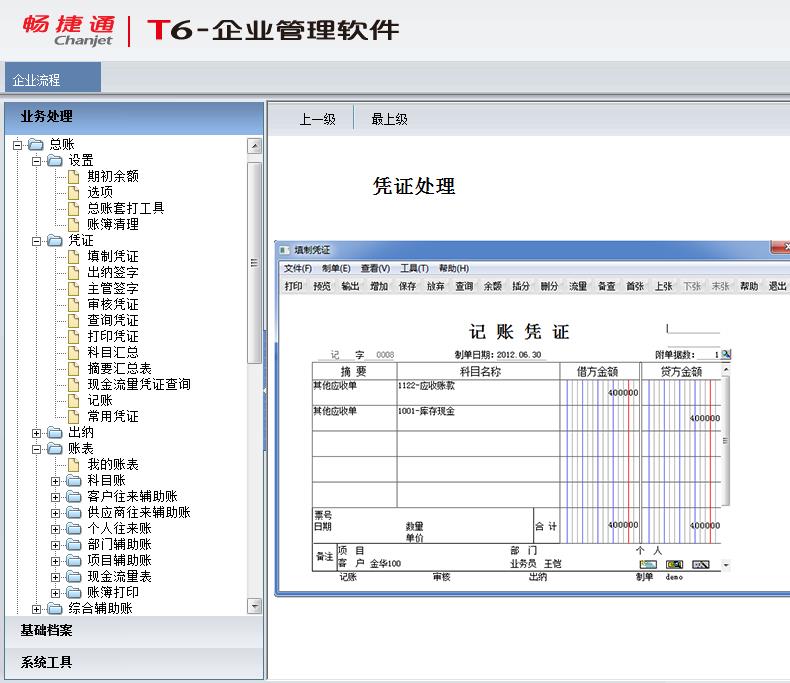Expand the 综合辅助账 tree node

pos(37,608)
